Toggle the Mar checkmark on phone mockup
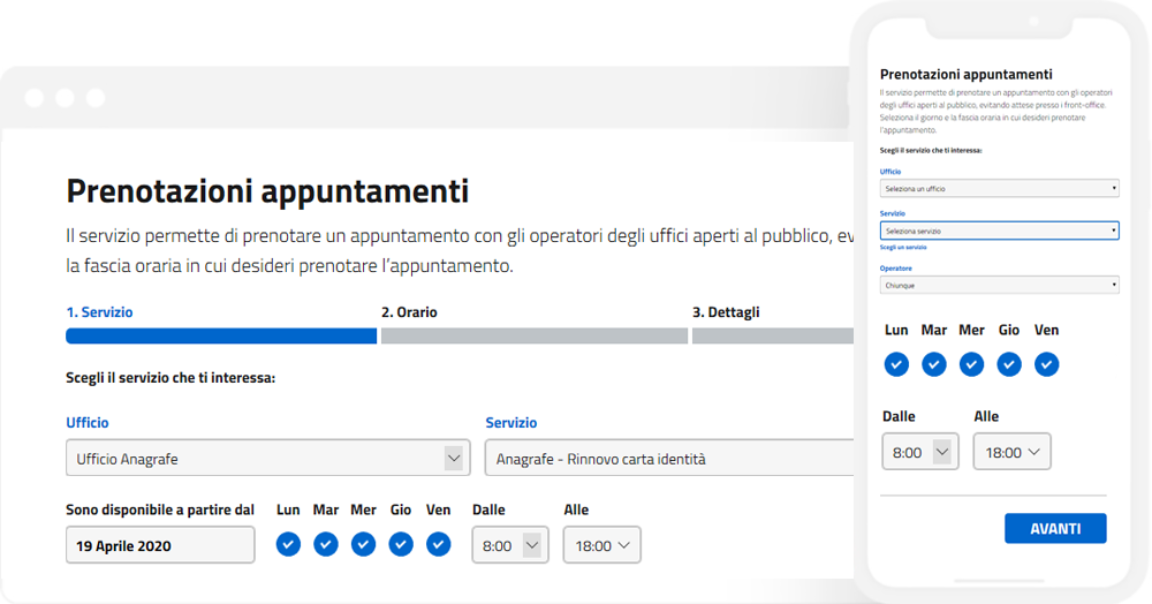1152x604 pixels. [x=934, y=364]
